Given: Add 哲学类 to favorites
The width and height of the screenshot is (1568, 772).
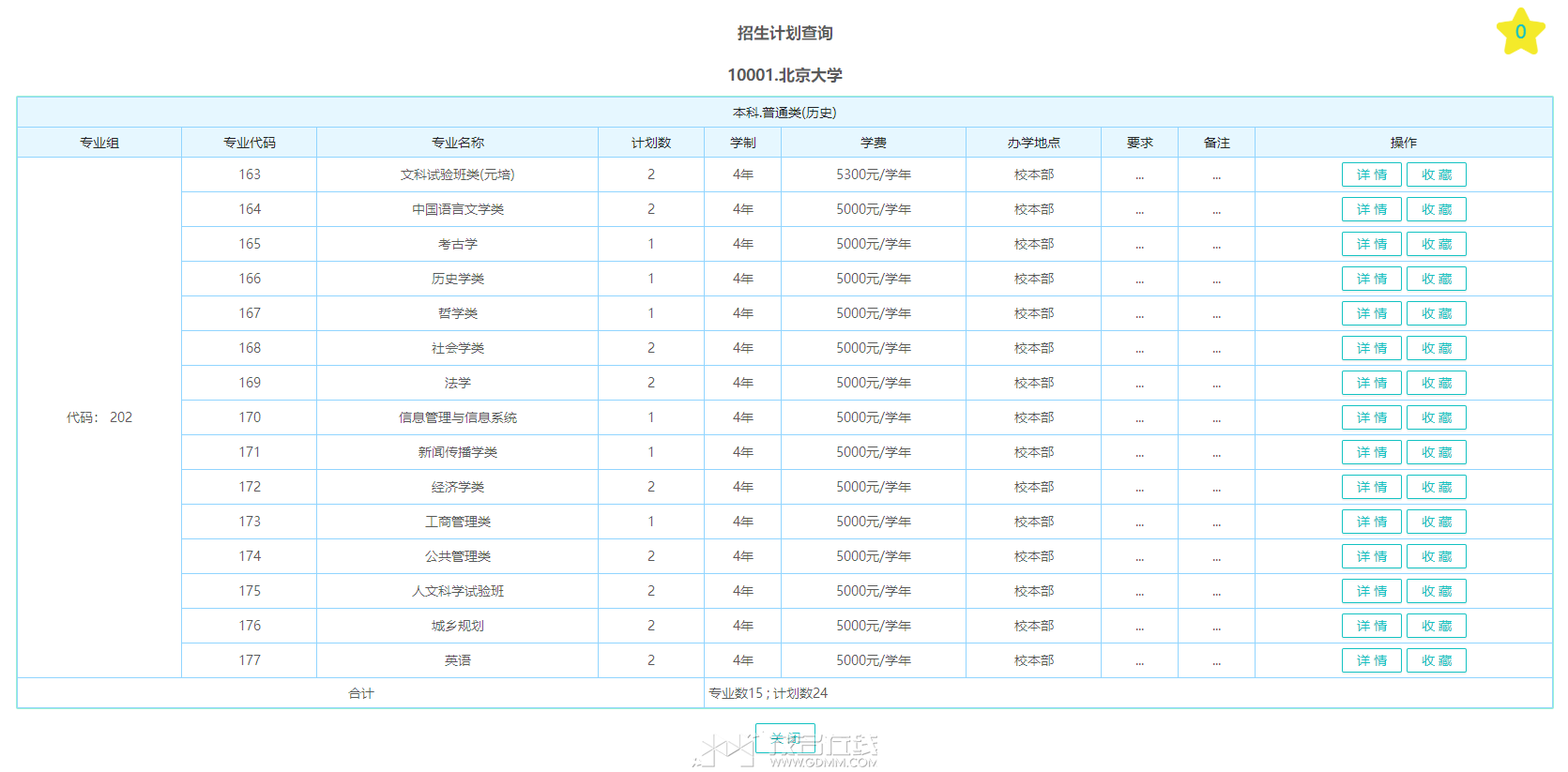Looking at the screenshot, I should (x=1436, y=313).
